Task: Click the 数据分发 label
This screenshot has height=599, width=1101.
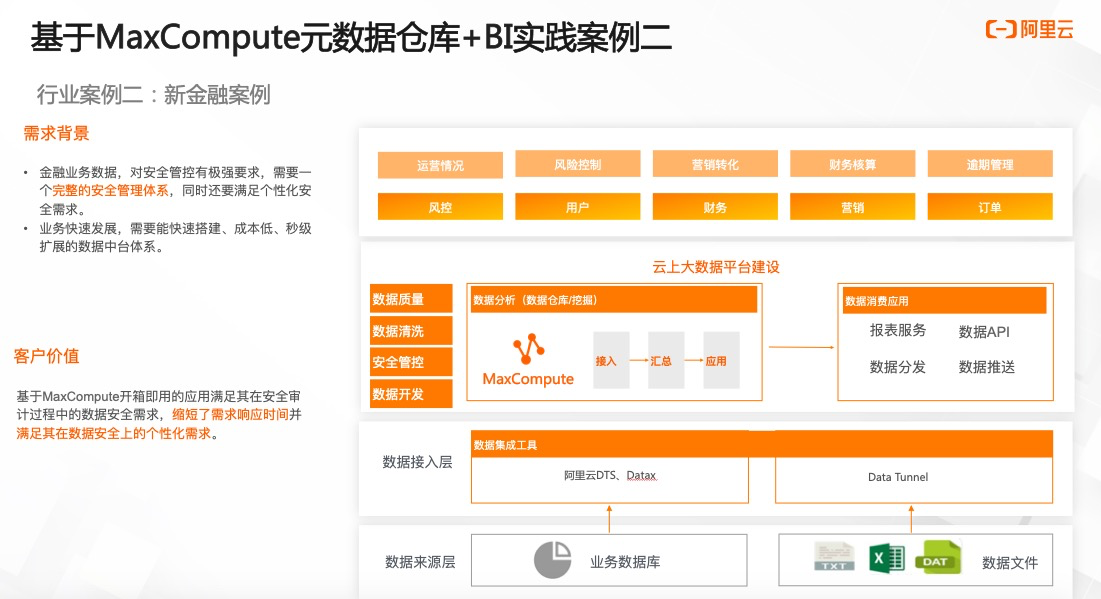Action: (x=897, y=367)
